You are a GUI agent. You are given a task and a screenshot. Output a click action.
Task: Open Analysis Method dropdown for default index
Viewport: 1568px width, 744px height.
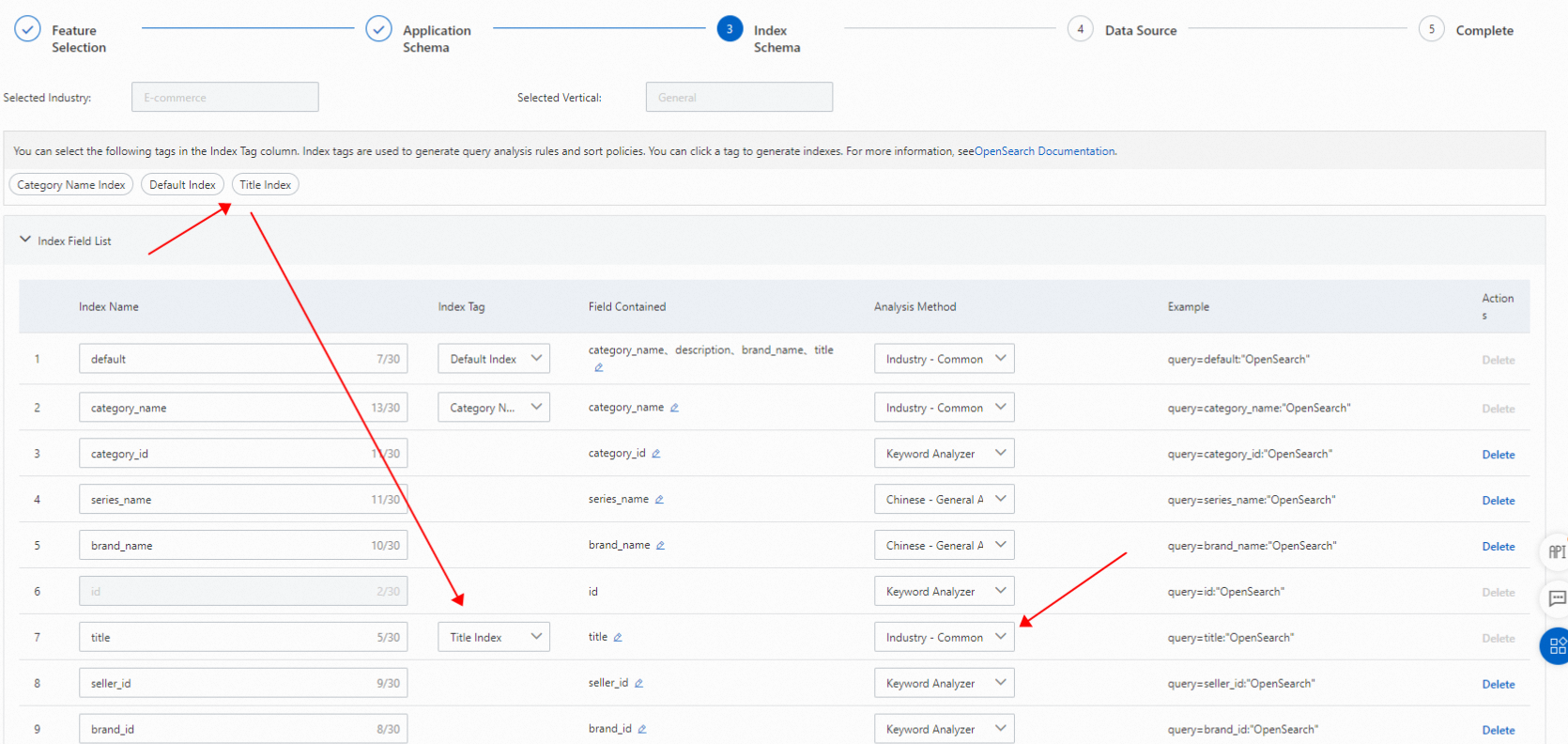[x=945, y=359]
